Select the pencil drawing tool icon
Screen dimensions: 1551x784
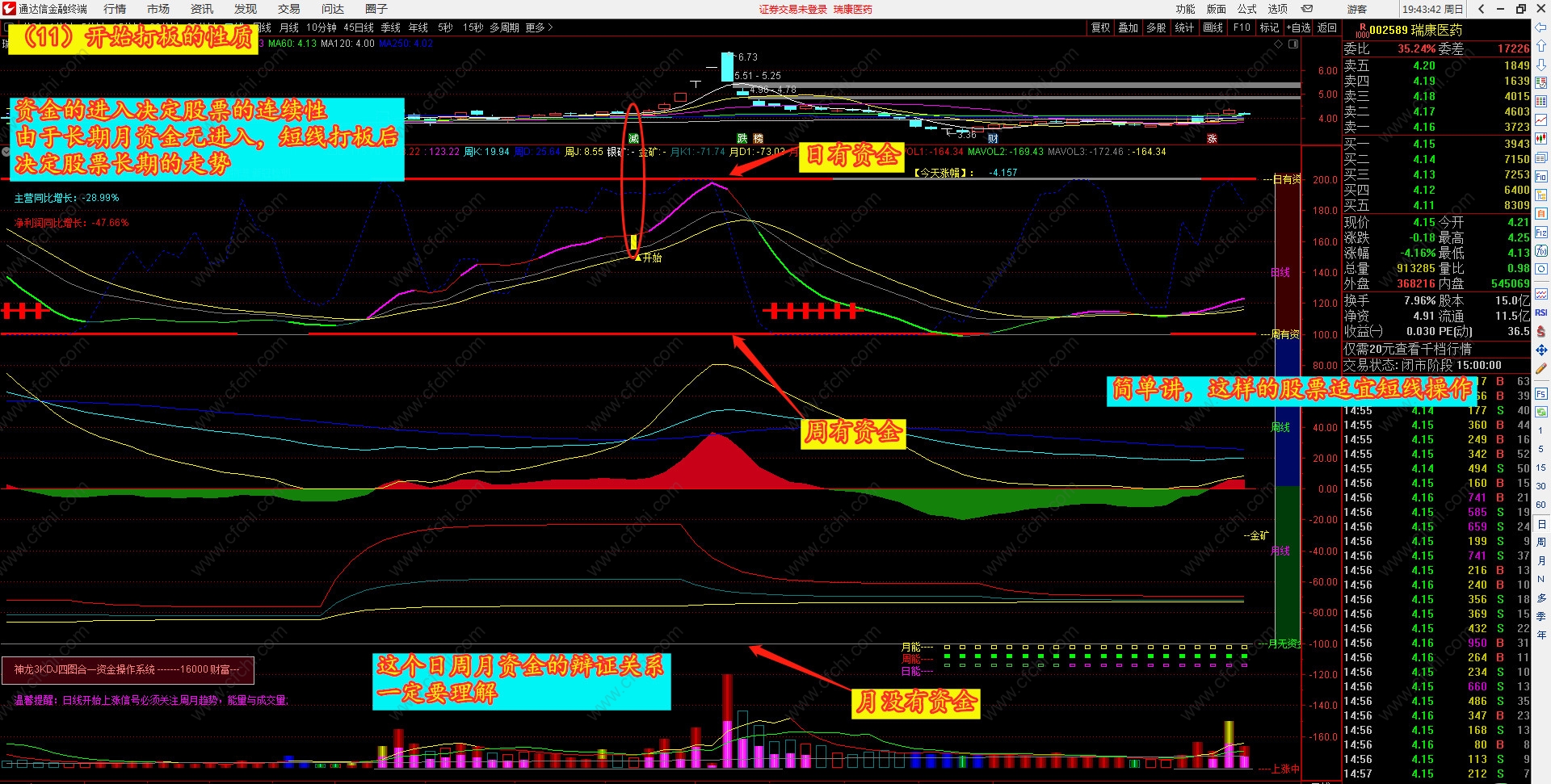click(1541, 368)
